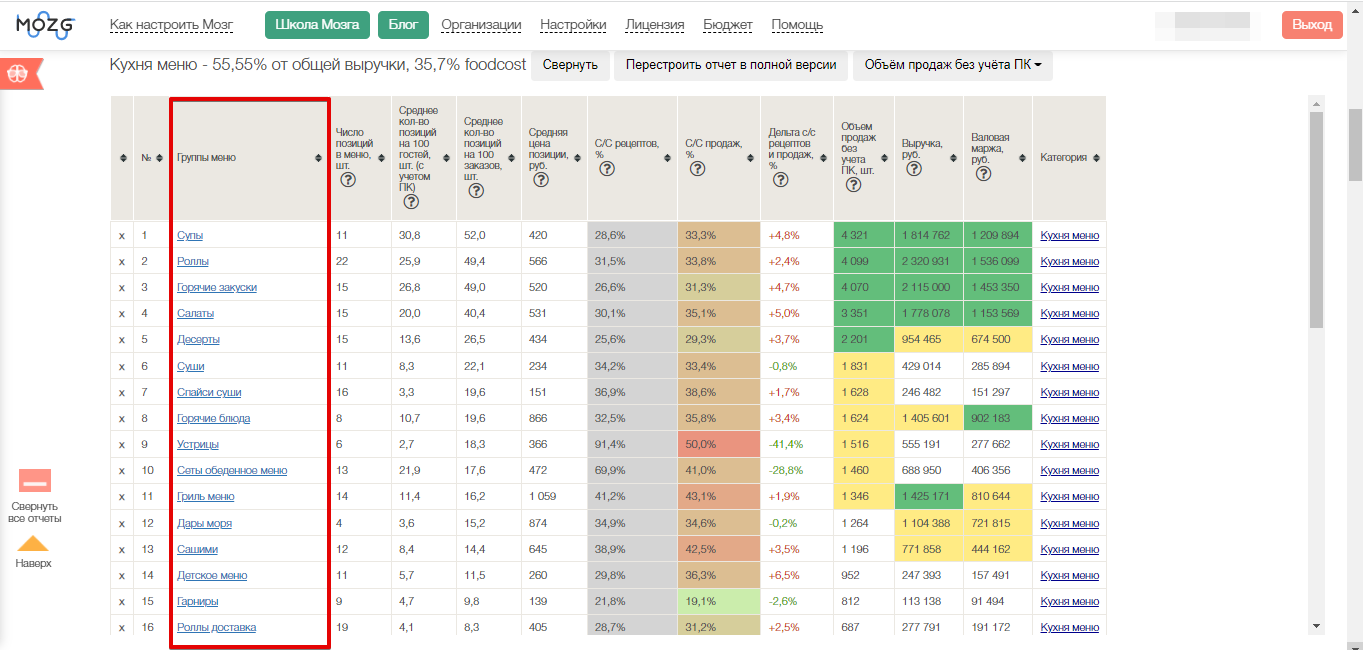The height and width of the screenshot is (653, 1363).
Task: Click question icon under Валовая маржа
Action: [x=983, y=173]
